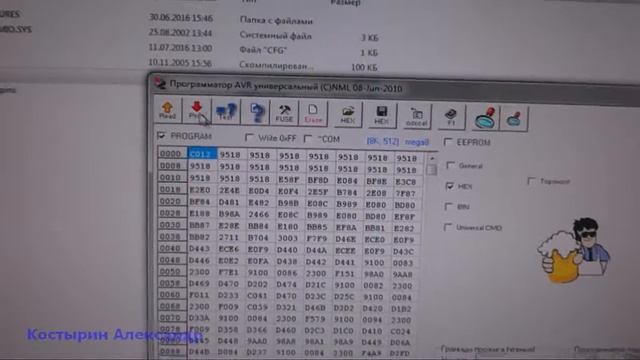Toggle the PROGRAM checkbox
This screenshot has height=360, width=640.
162,135
